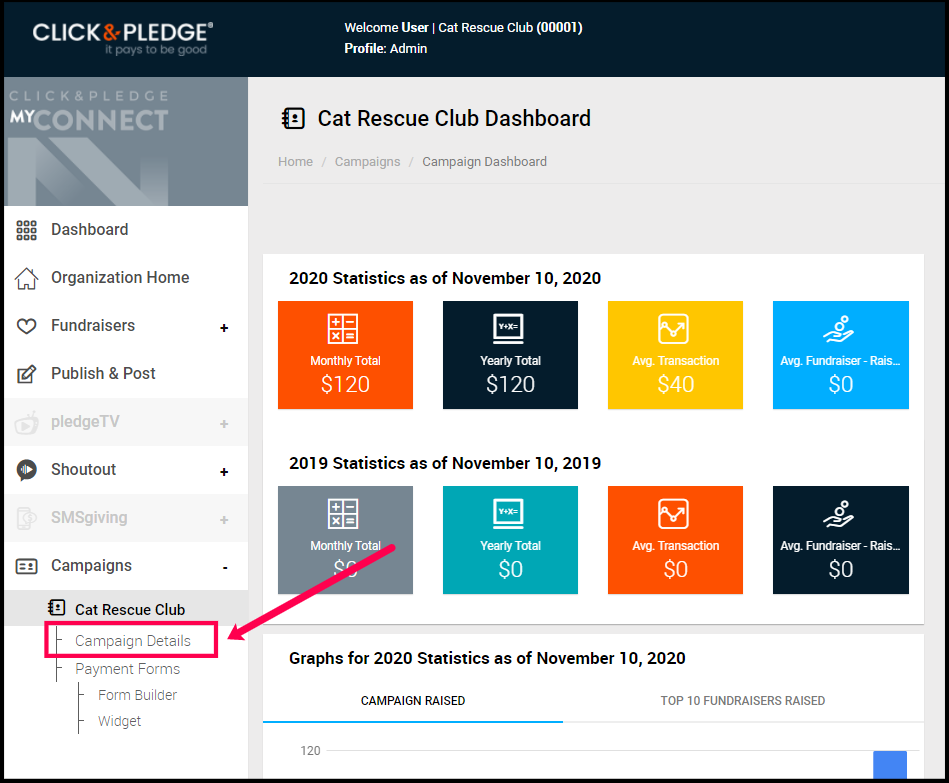Click the Campaigns breadcrumb link

tap(367, 162)
